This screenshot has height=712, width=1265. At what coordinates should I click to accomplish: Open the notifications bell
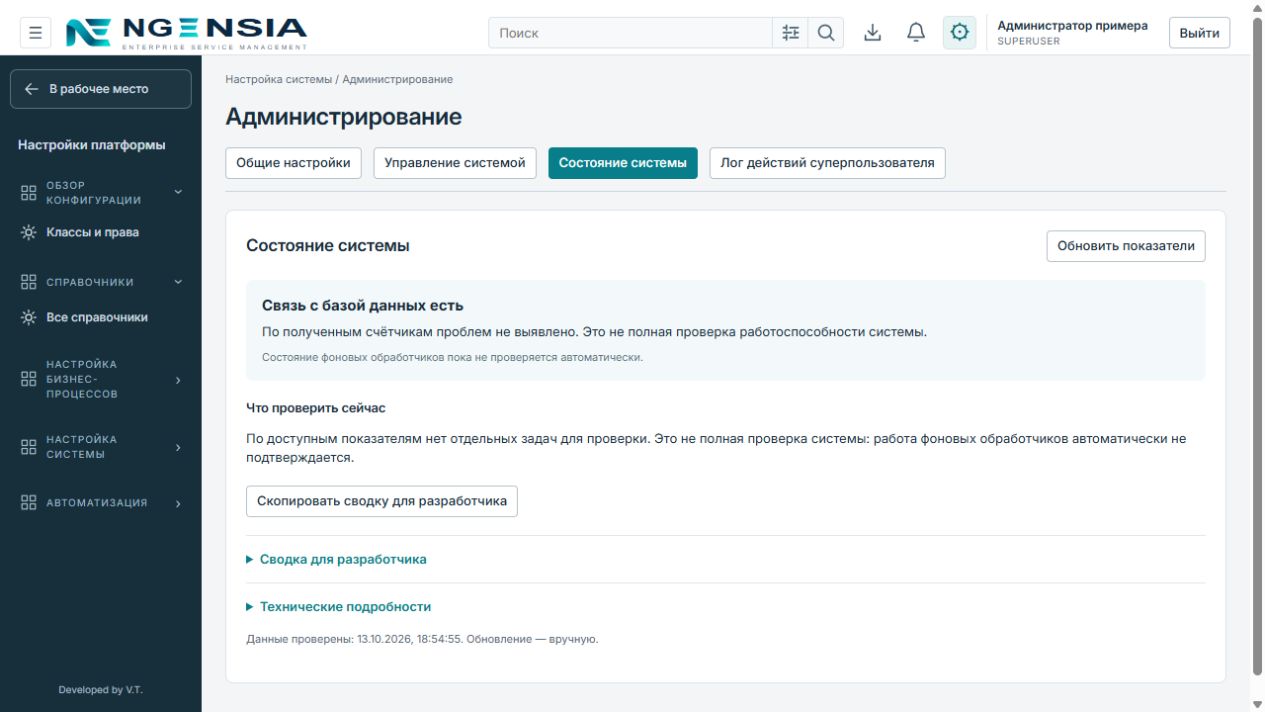(x=916, y=33)
